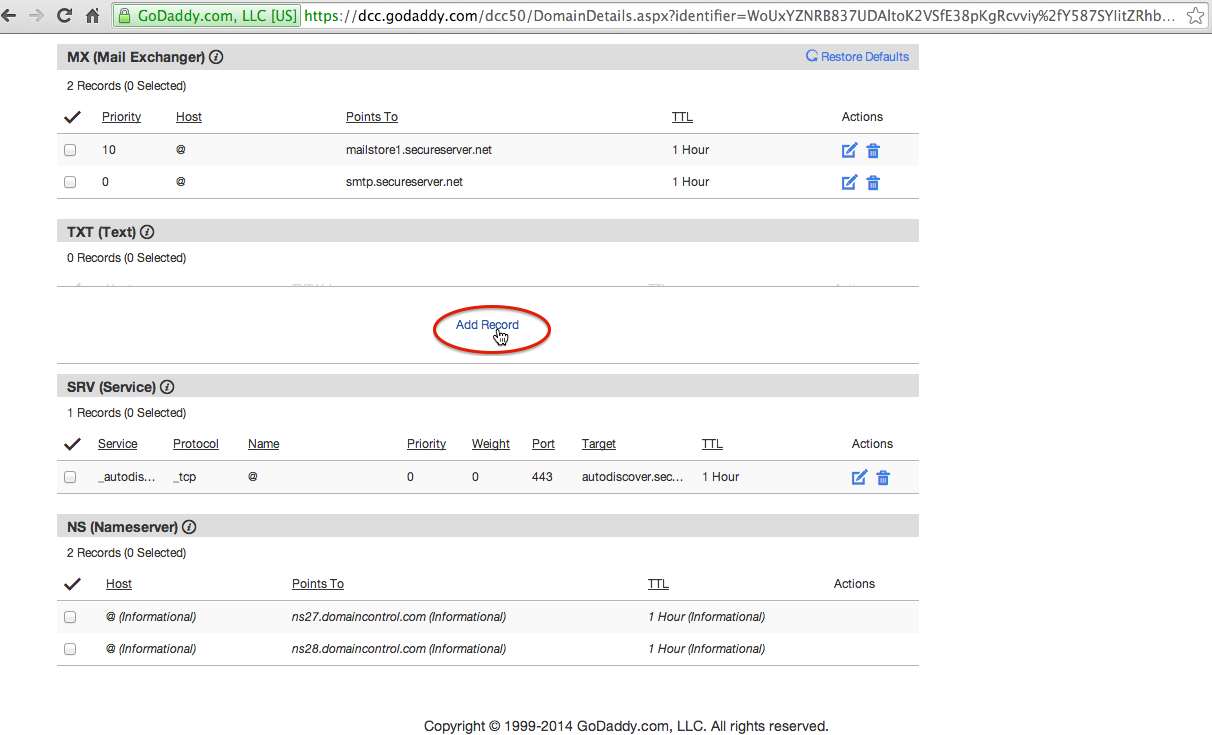
Task: Edit the mailstore1.secureserver.net MX record
Action: coord(849,151)
